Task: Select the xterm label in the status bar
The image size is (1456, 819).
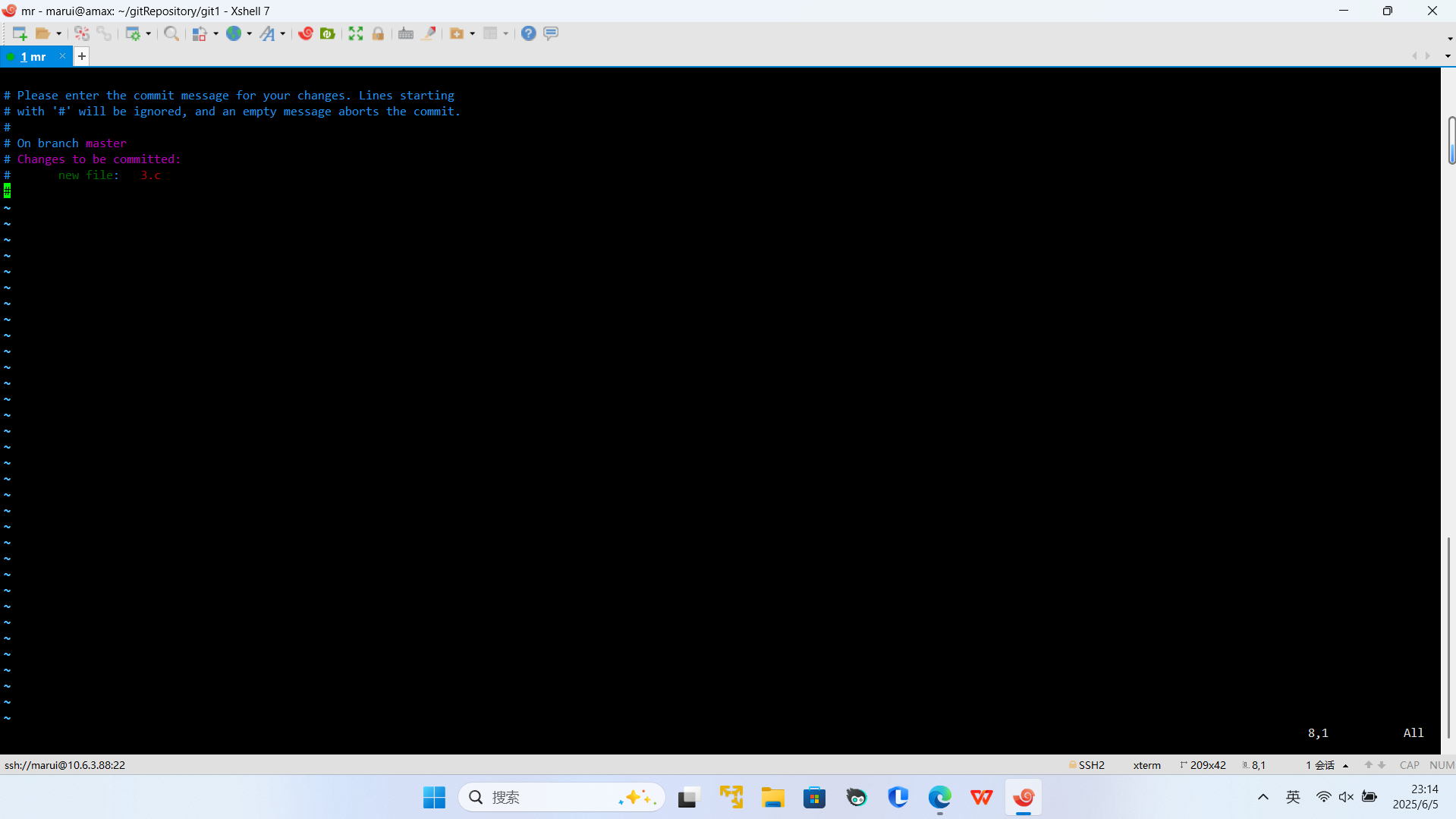Action: pyautogui.click(x=1146, y=765)
